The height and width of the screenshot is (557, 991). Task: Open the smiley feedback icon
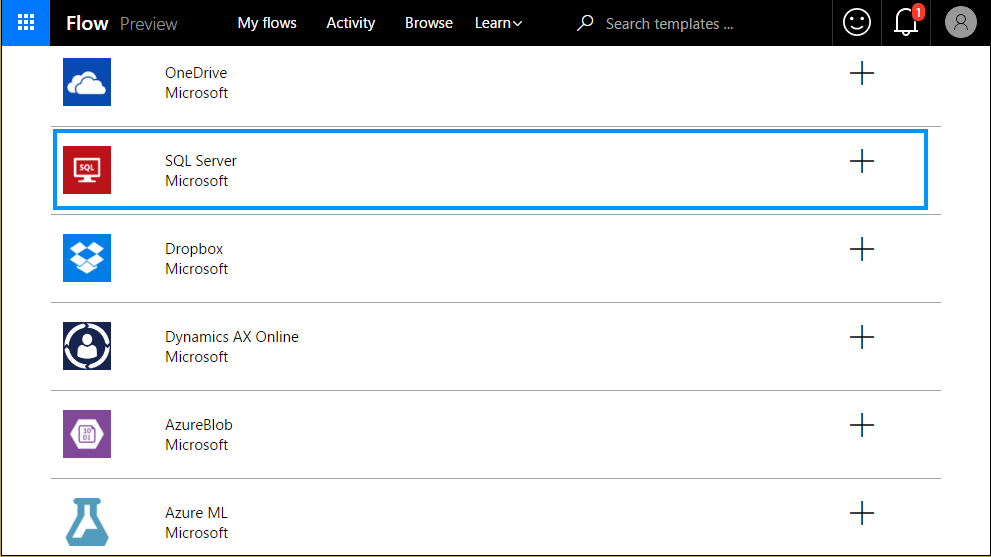[x=857, y=23]
